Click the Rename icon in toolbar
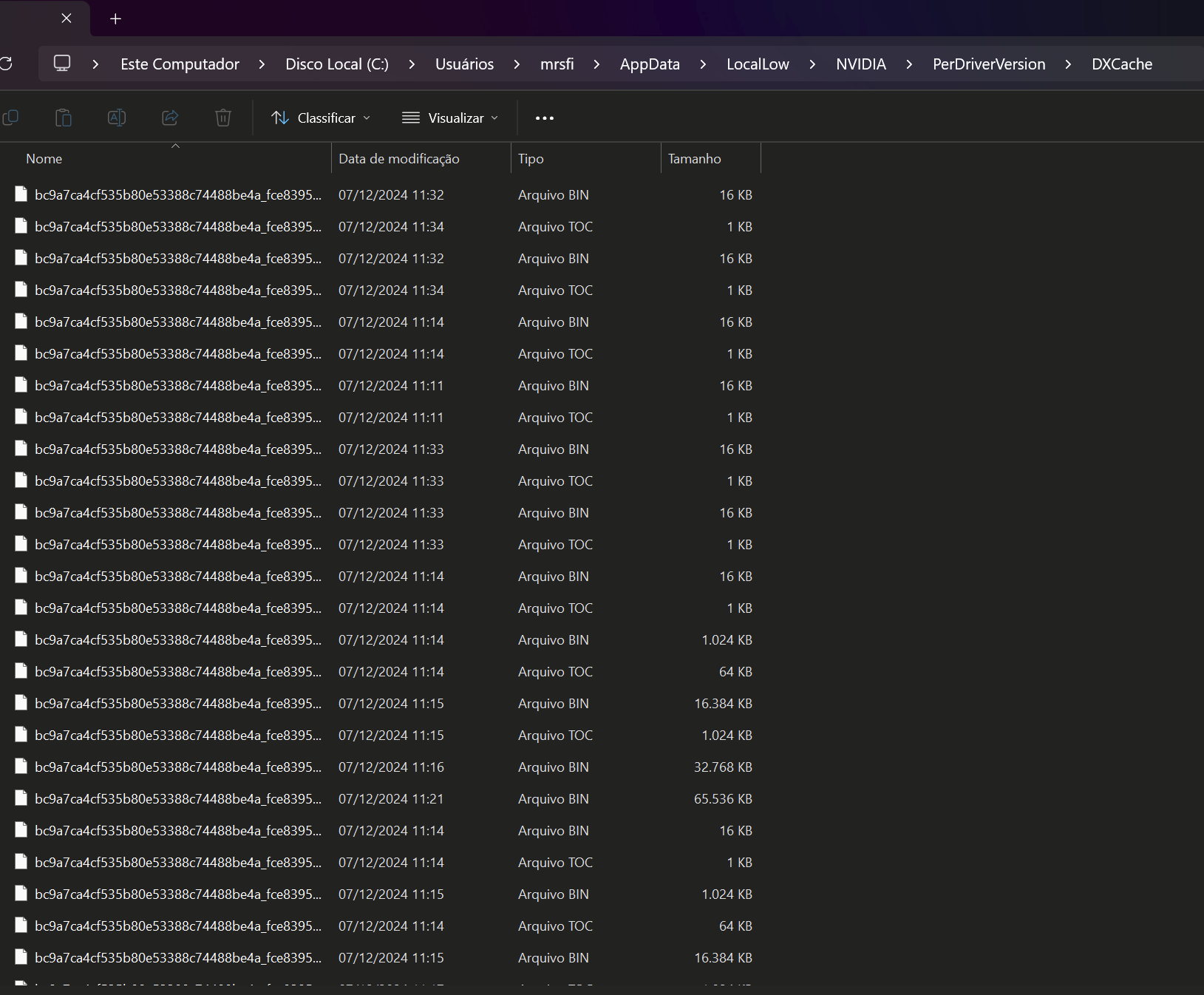Viewport: 1204px width, 995px height. coord(117,118)
